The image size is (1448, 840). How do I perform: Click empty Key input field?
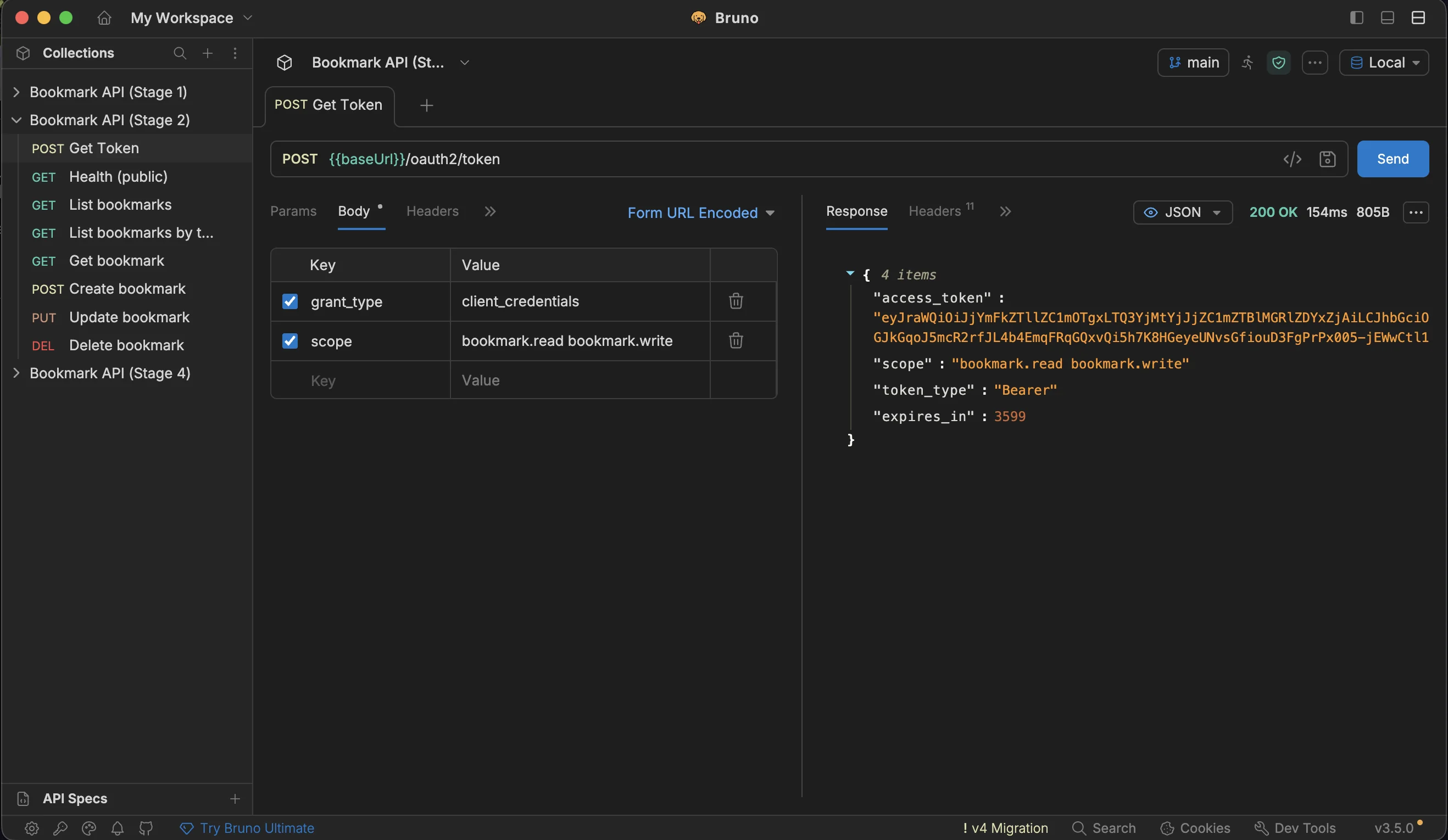[360, 380]
